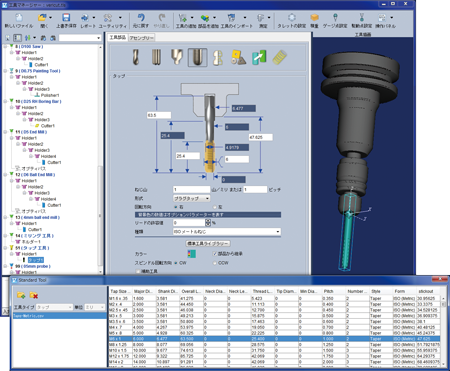This screenshot has height=371, width=450.
Task: Select the countersink cutter type icon
Action: [x=177, y=57]
